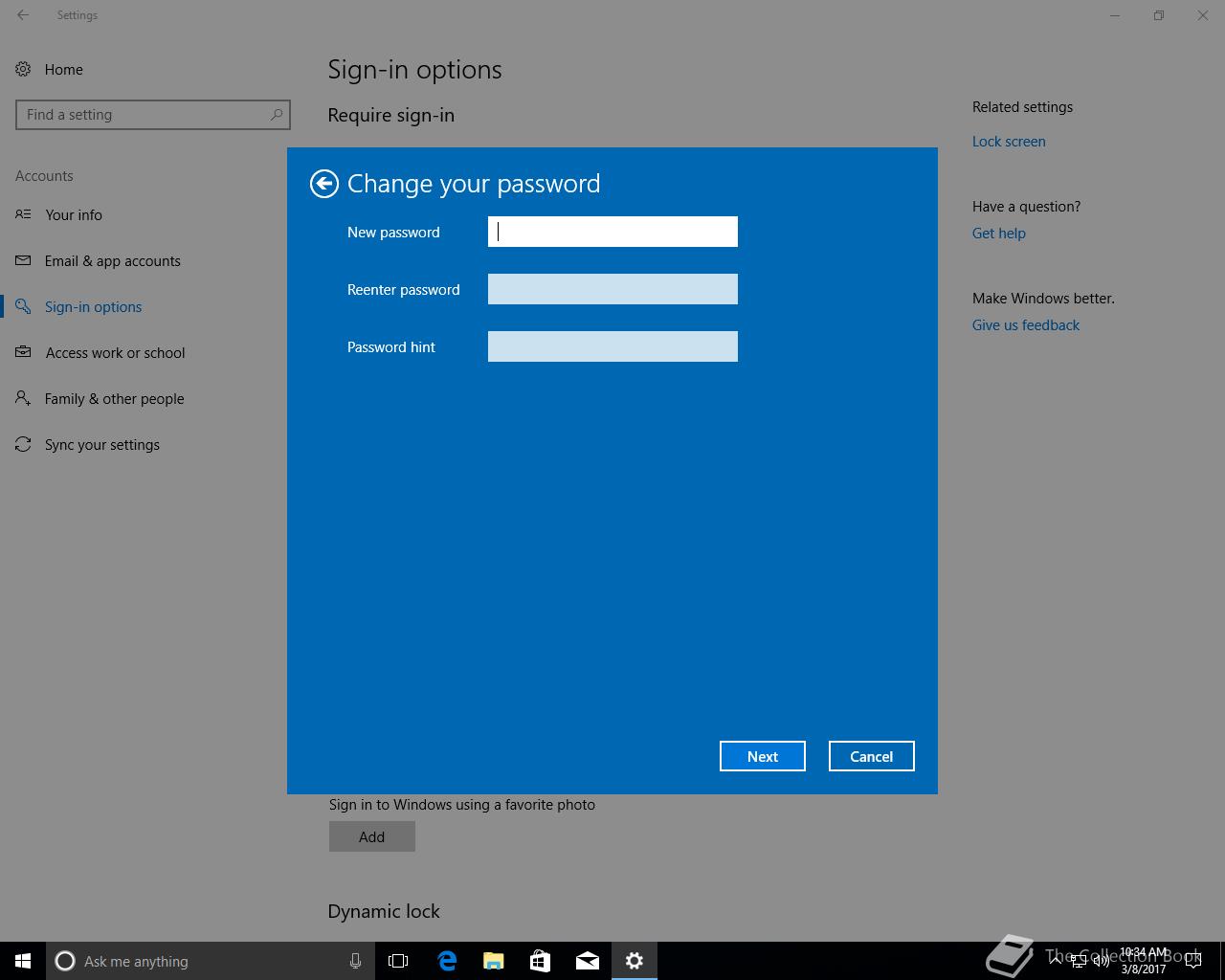Image resolution: width=1225 pixels, height=980 pixels.
Task: Click the Cortana microphone icon
Action: [x=355, y=961]
